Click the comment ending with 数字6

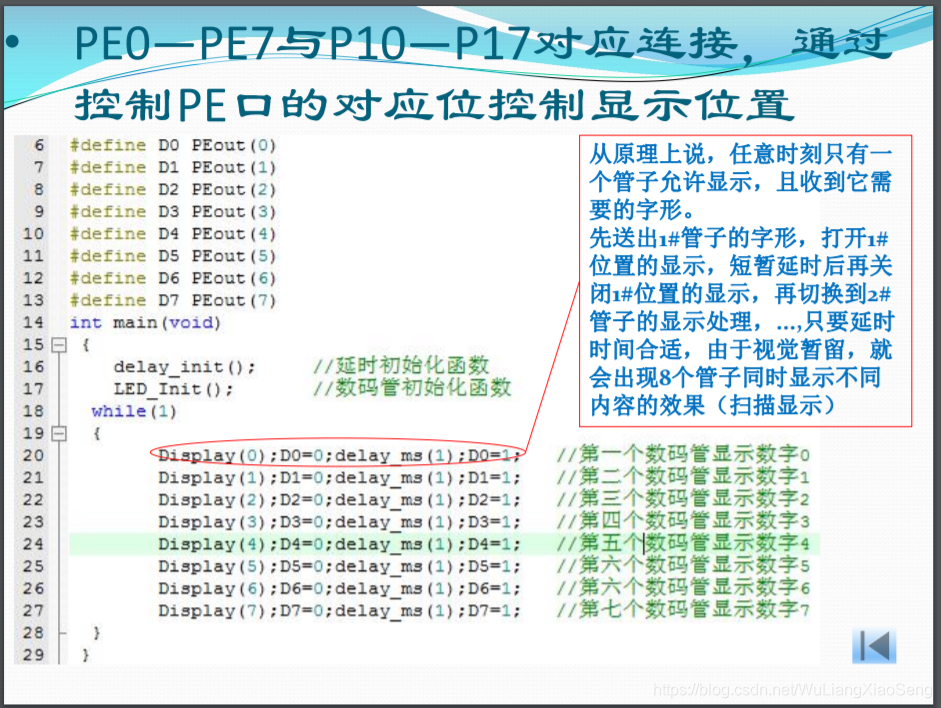(x=683, y=588)
